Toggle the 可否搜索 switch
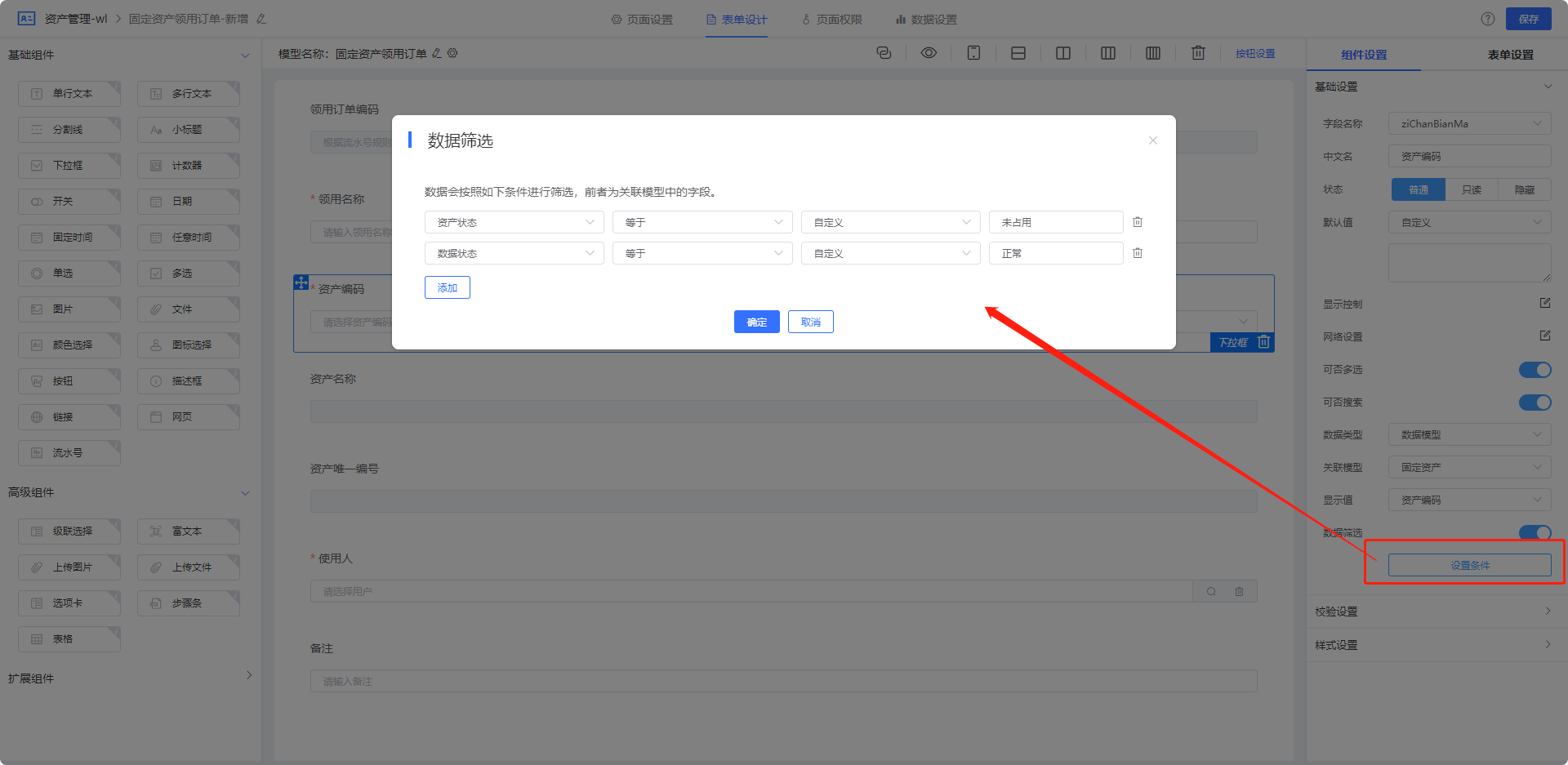The width and height of the screenshot is (1568, 765). (1535, 403)
